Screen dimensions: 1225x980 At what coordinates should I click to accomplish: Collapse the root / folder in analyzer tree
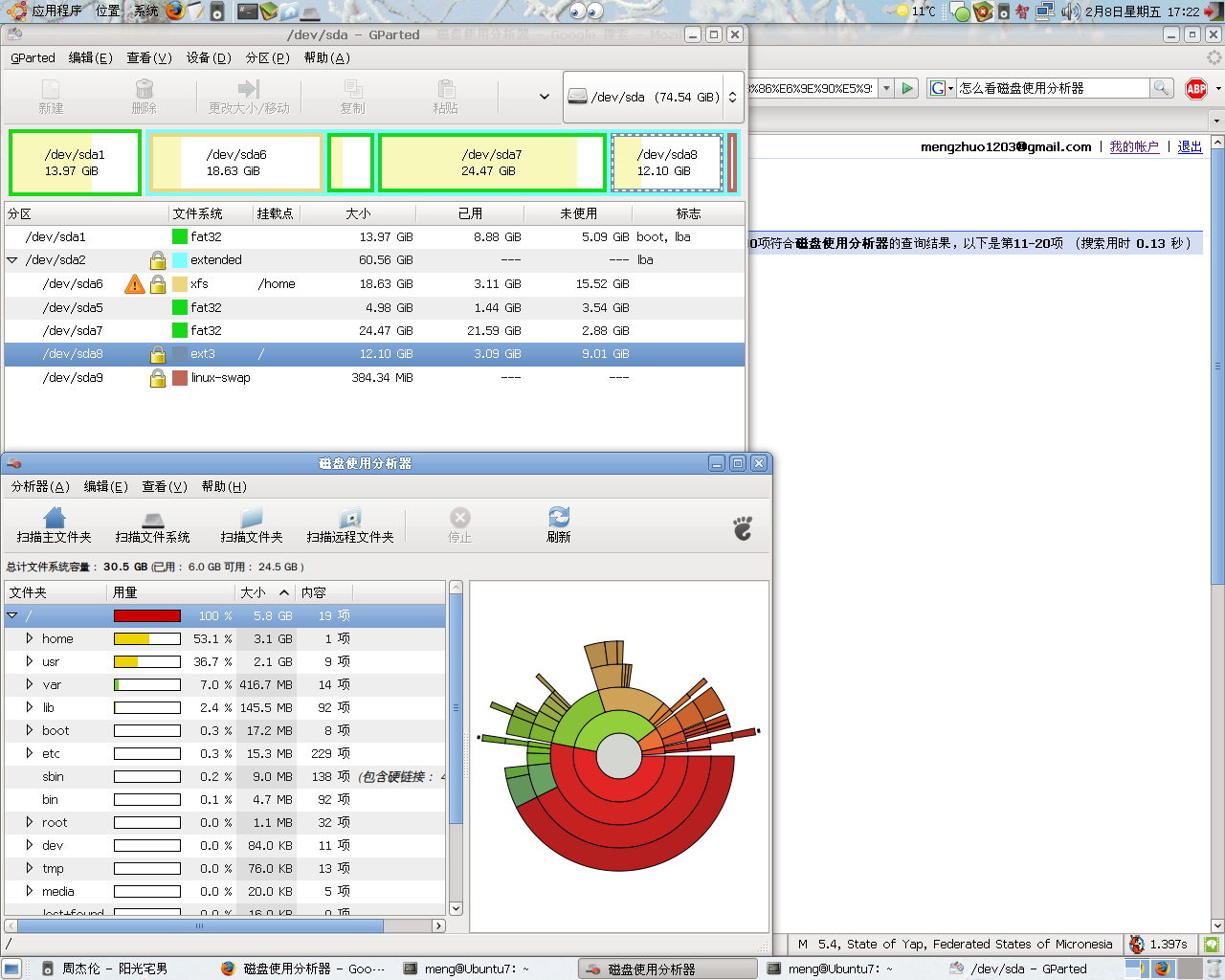coord(12,615)
